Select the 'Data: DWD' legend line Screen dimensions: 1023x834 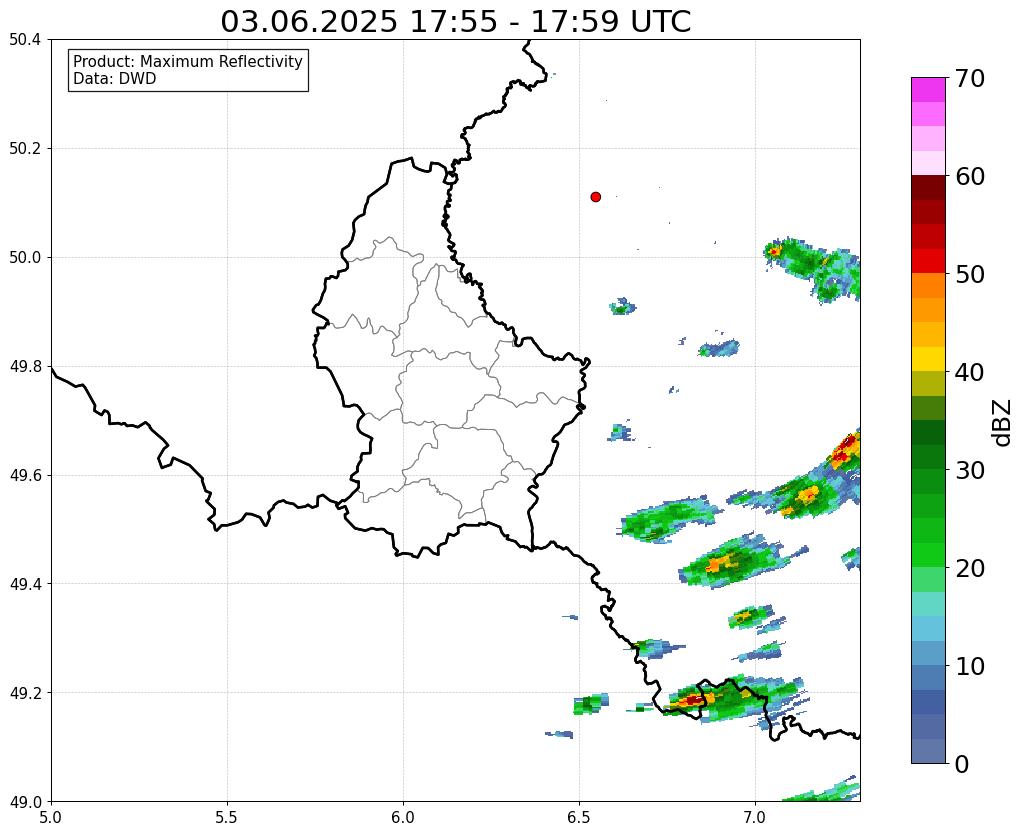(115, 79)
